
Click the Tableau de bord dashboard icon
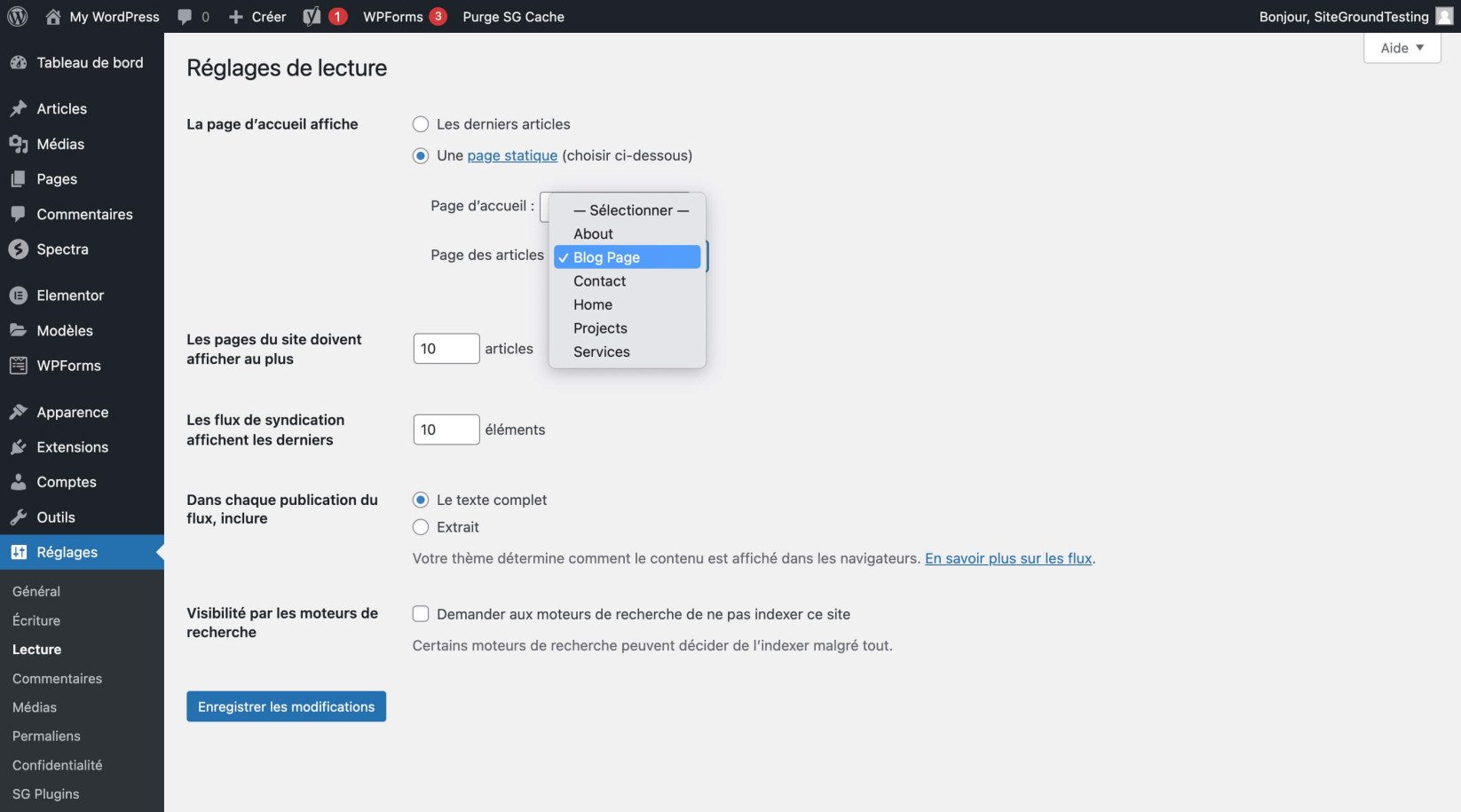[19, 62]
